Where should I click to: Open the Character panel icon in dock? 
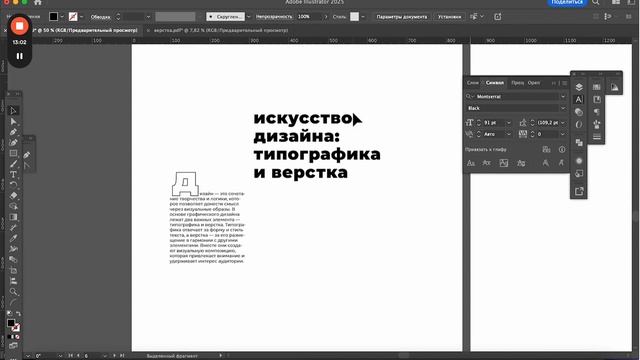point(579,100)
